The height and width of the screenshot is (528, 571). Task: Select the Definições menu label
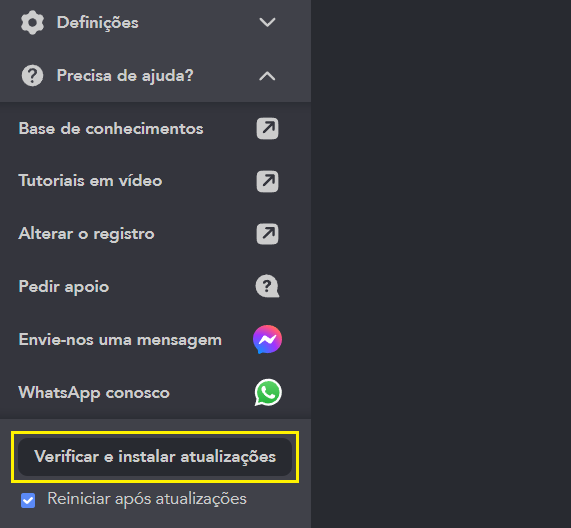pos(98,23)
